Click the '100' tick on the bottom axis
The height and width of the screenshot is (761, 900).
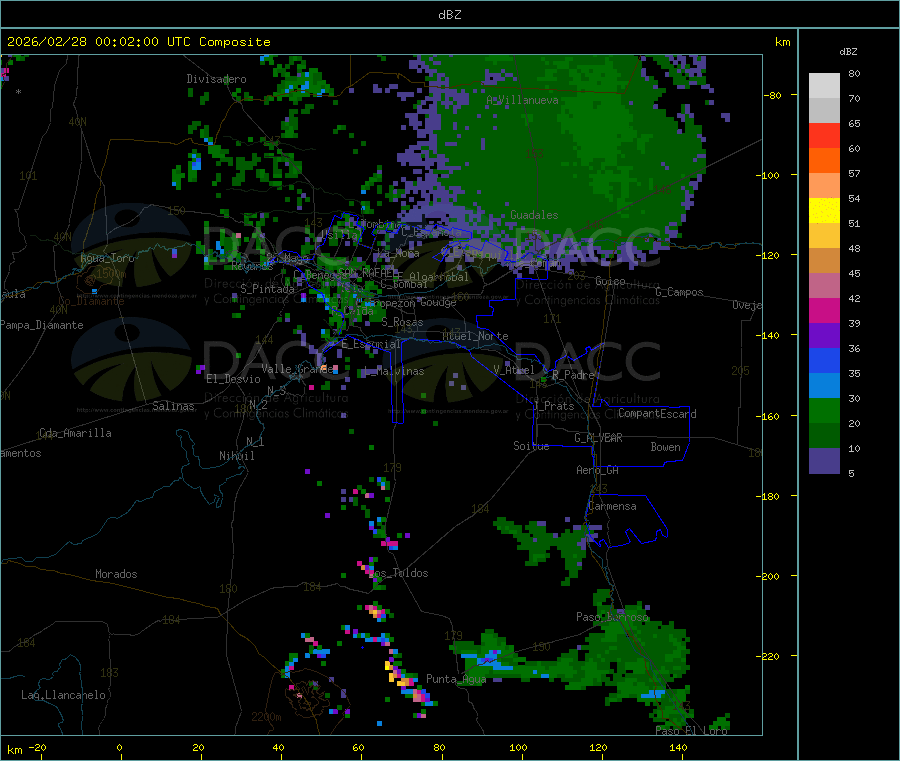[x=518, y=747]
